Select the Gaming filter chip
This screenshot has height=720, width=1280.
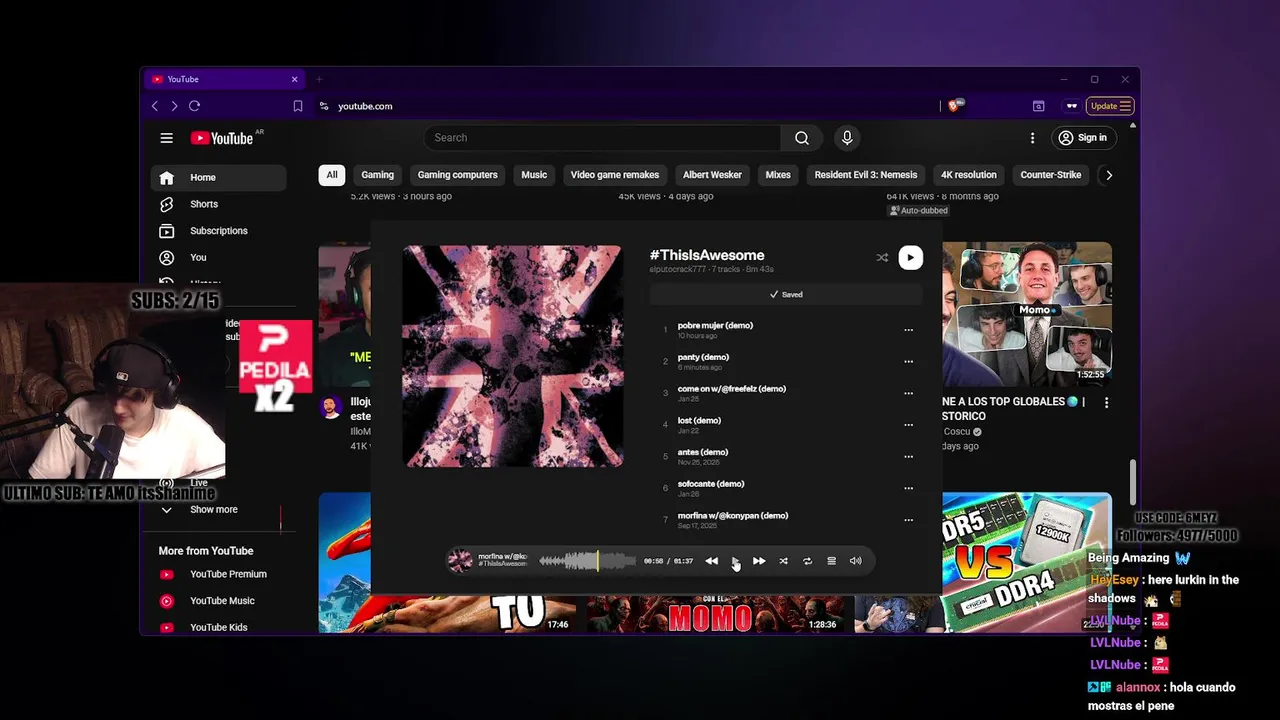(x=378, y=175)
